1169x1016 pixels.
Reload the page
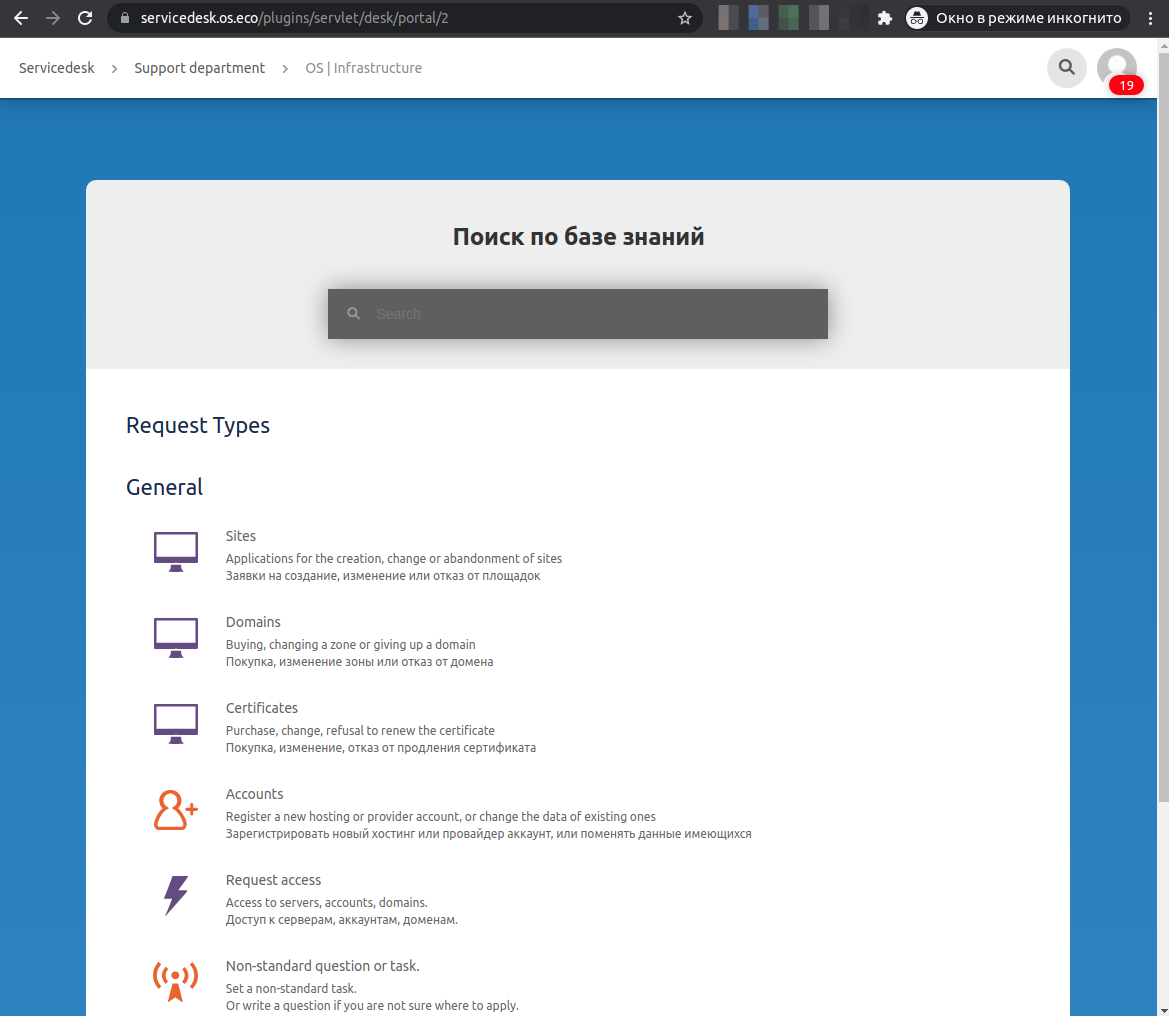pos(85,18)
